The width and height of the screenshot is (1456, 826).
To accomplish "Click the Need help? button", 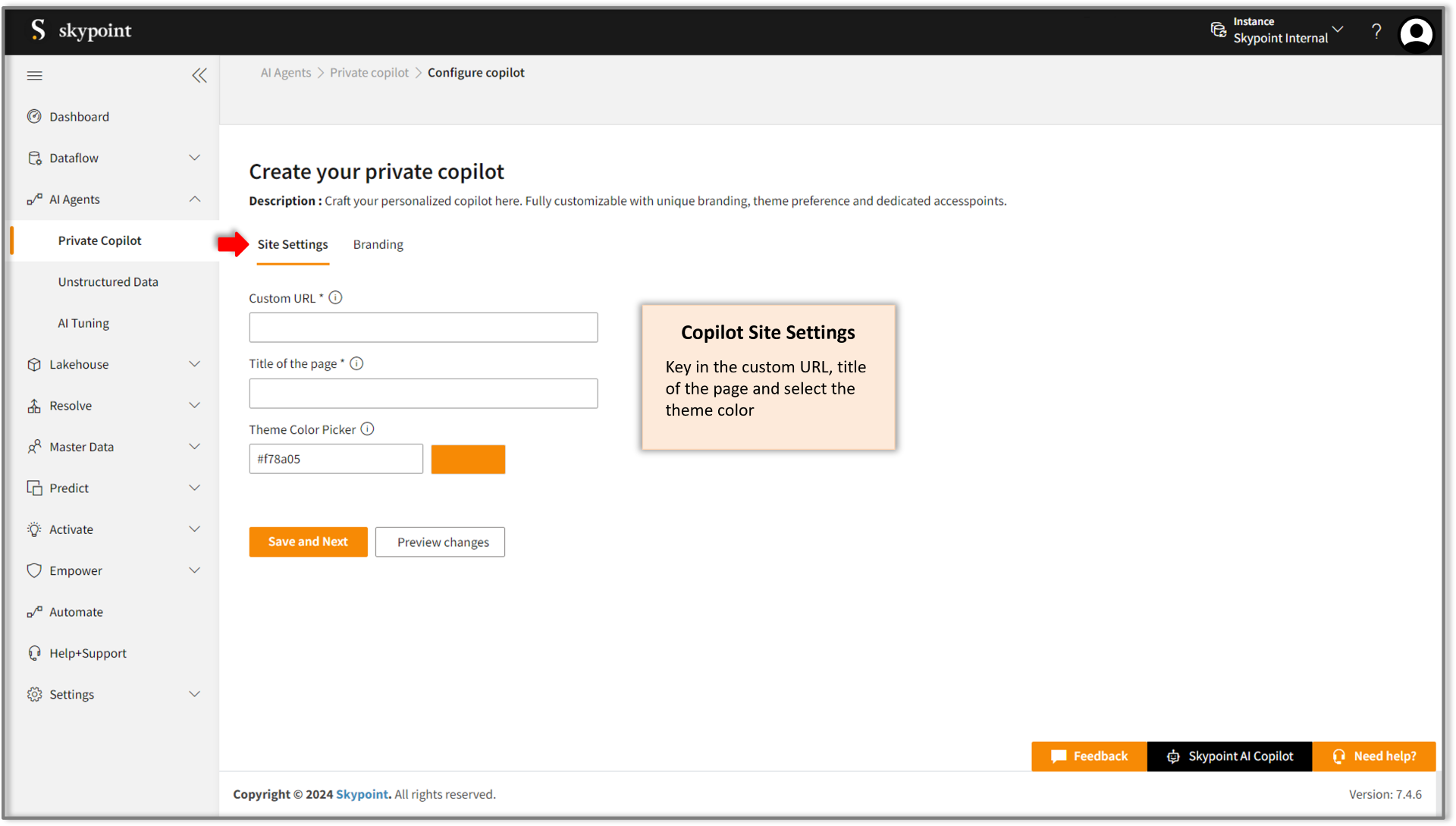I will (1374, 756).
